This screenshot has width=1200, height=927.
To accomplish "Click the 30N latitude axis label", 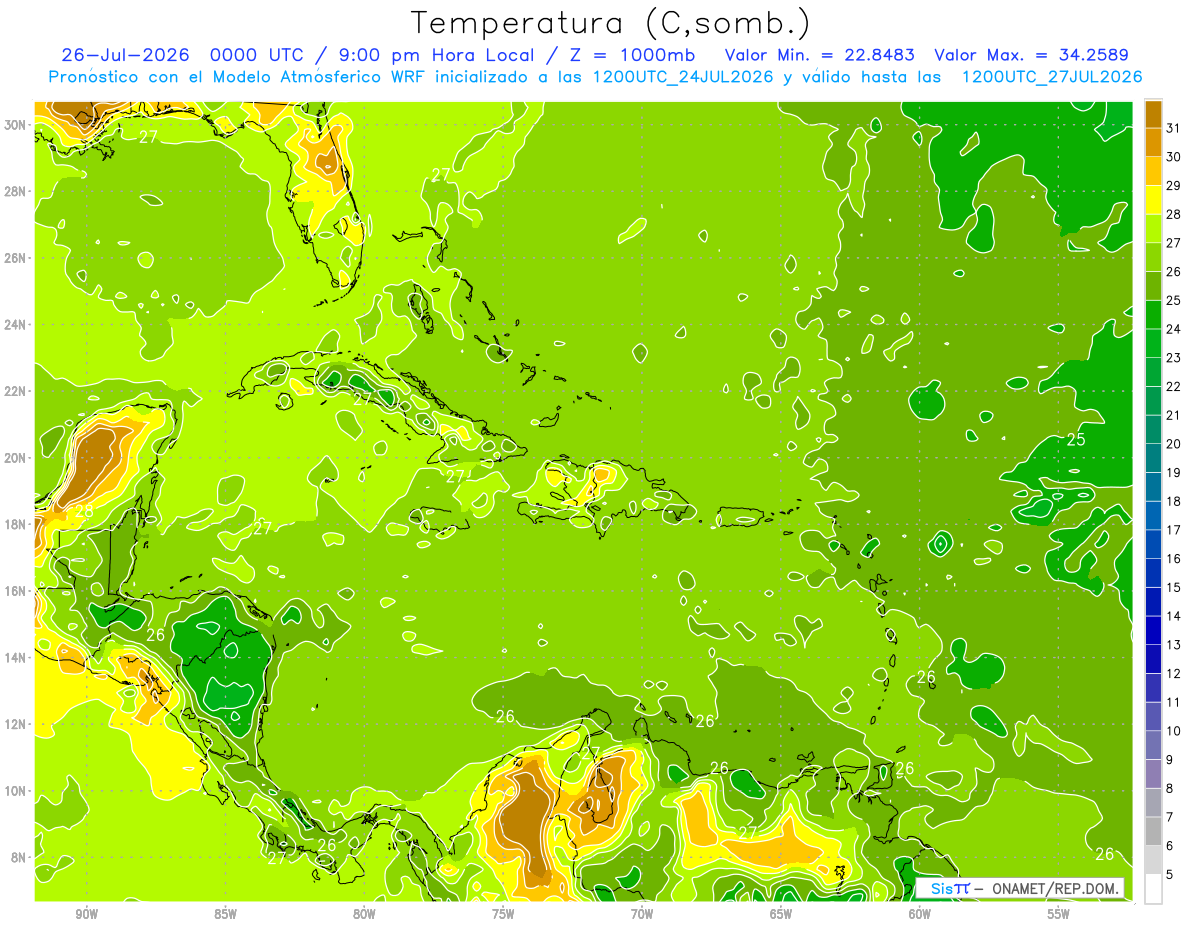I will coord(16,125).
